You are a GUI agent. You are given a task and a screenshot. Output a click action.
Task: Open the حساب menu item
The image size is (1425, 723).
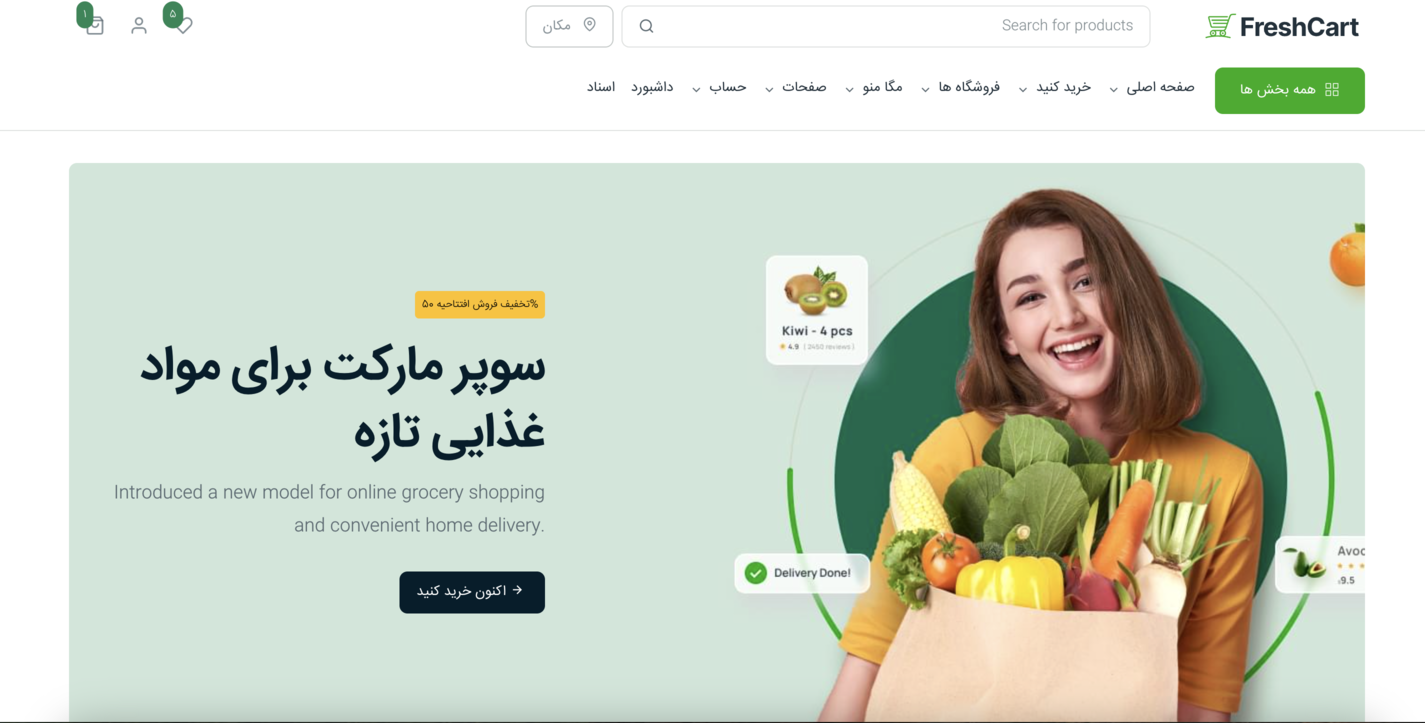pyautogui.click(x=719, y=88)
